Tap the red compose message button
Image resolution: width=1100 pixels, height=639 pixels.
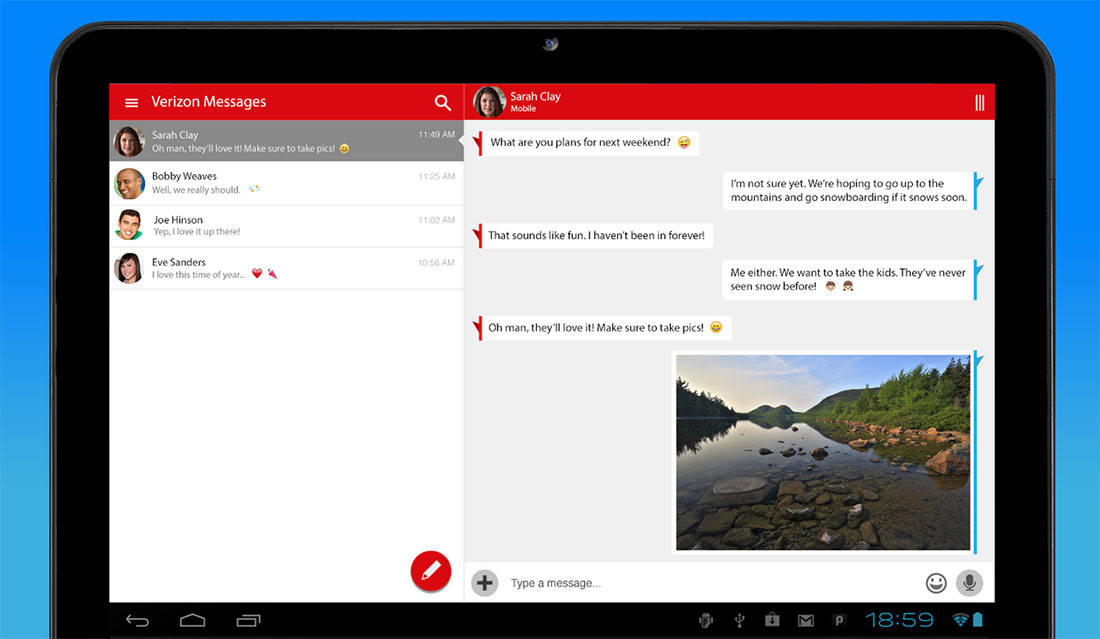click(431, 571)
